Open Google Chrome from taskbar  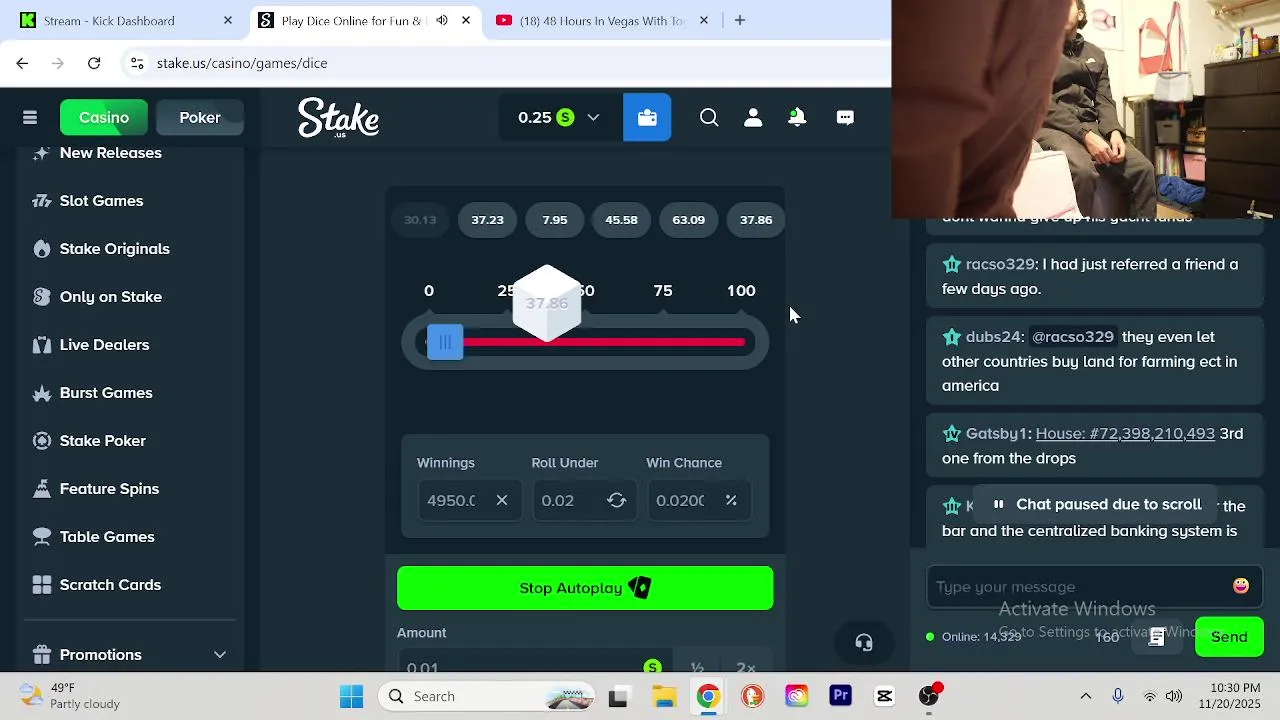pos(708,696)
